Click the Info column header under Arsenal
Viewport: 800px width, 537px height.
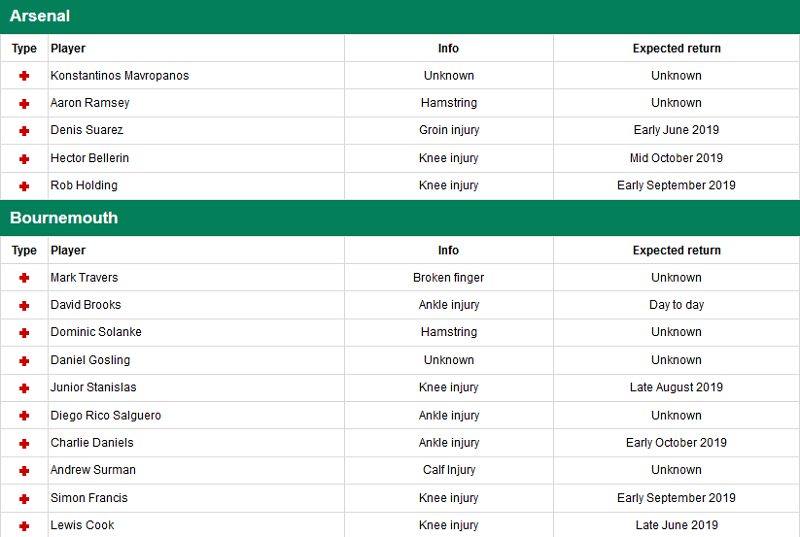pyautogui.click(x=448, y=48)
